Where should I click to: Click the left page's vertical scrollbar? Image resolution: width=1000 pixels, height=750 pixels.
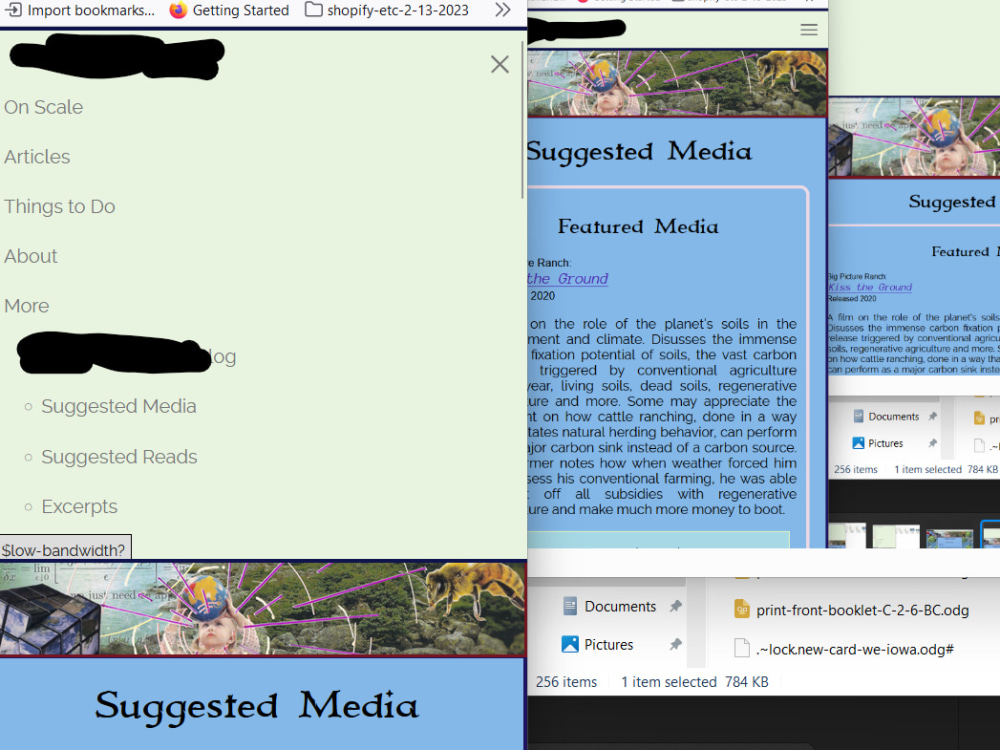coord(523,120)
